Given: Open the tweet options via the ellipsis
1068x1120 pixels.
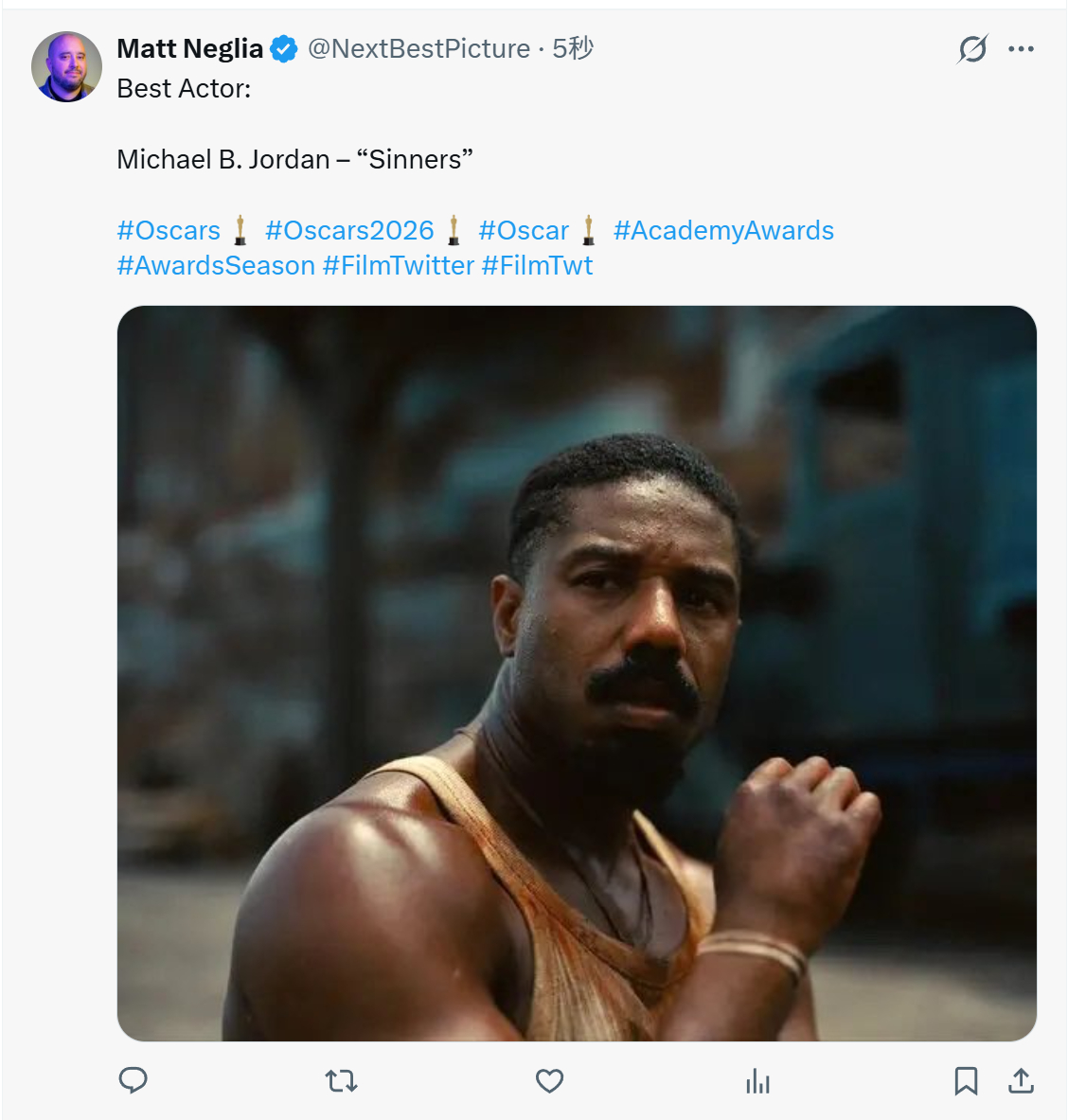Looking at the screenshot, I should pos(1021,48).
